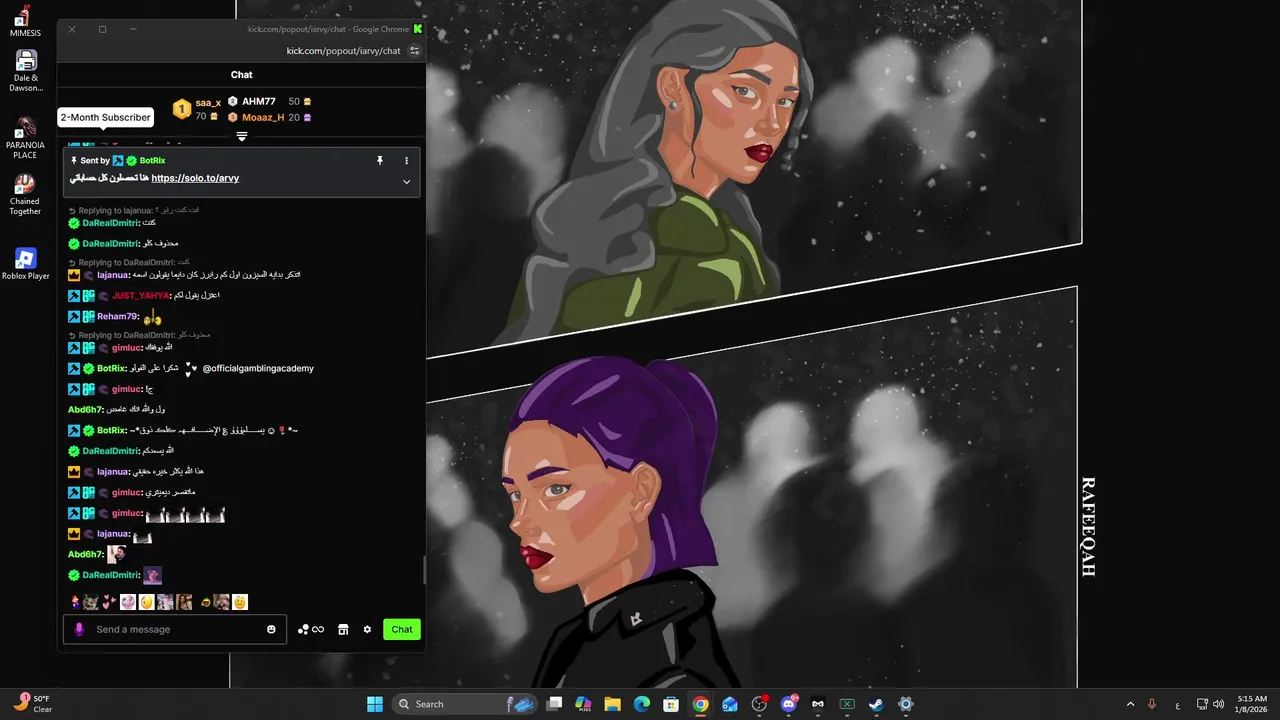Open Steam from the taskbar
Viewport: 1280px width, 720px height.
tap(876, 704)
